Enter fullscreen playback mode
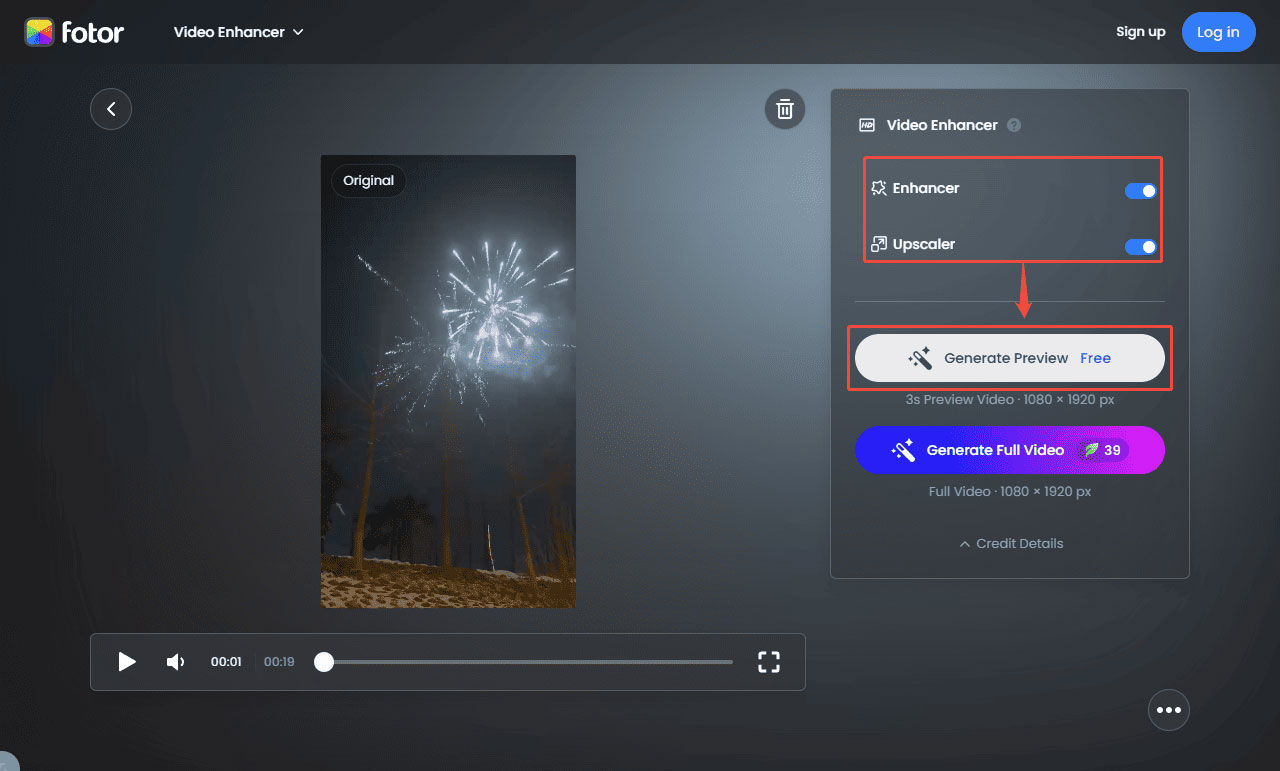The height and width of the screenshot is (771, 1280). point(768,661)
